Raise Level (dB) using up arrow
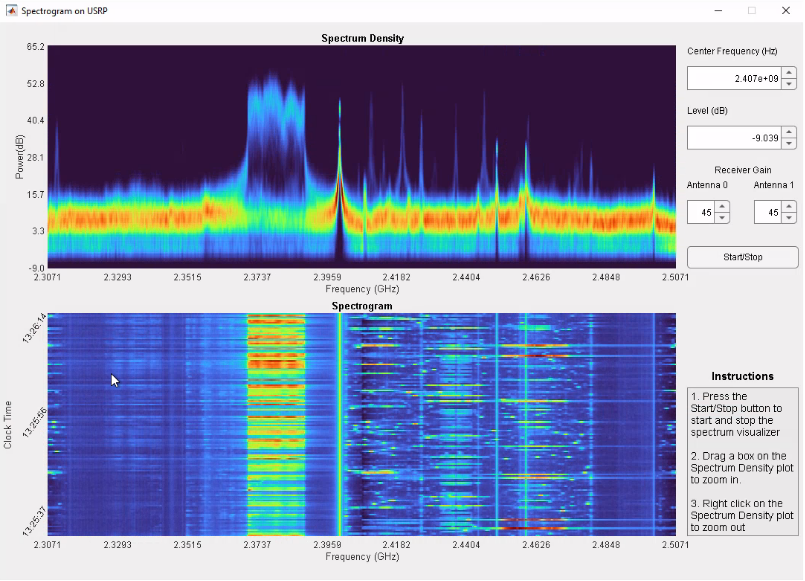Viewport: 805px width, 581px height. 789,132
